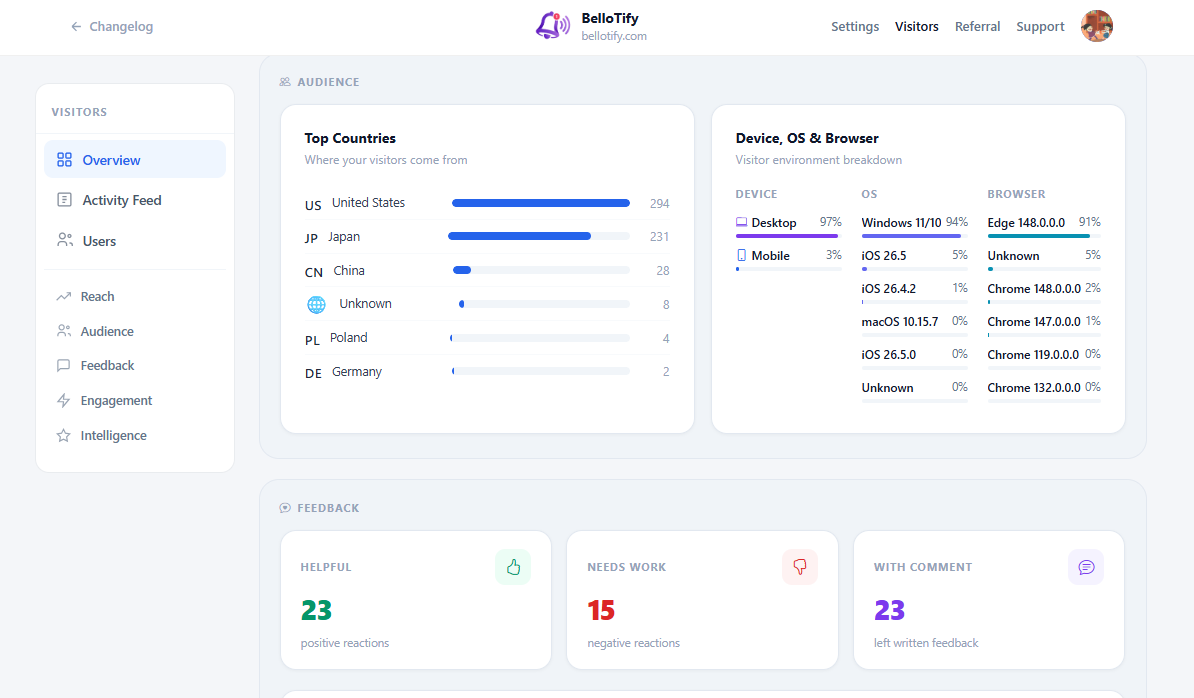Click the China progress bar
Viewport: 1194px width, 698px height.
pos(541,270)
